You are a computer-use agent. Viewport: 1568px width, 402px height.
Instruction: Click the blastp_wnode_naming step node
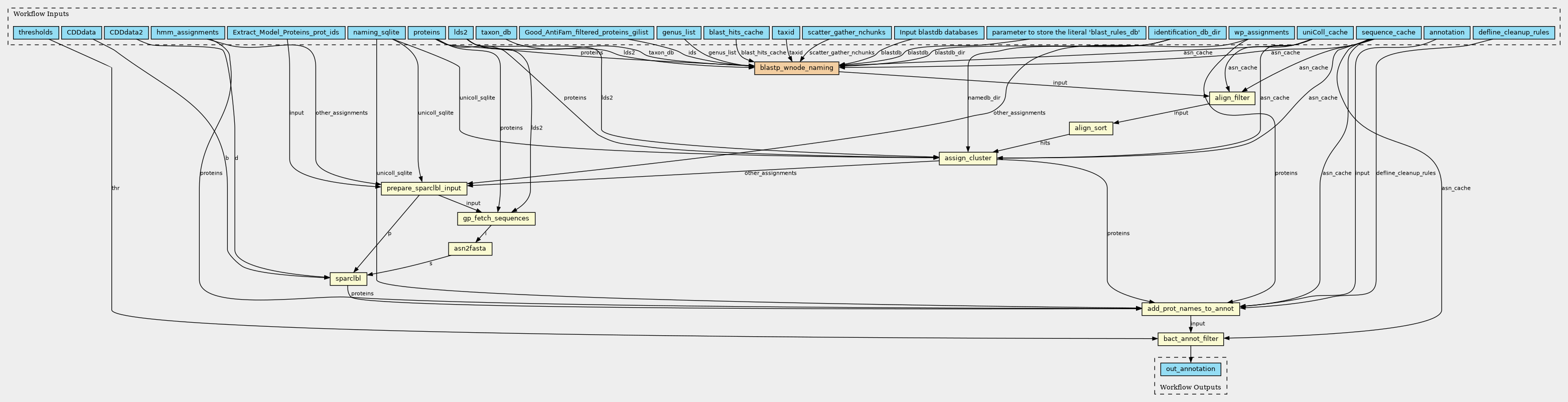pos(796,68)
